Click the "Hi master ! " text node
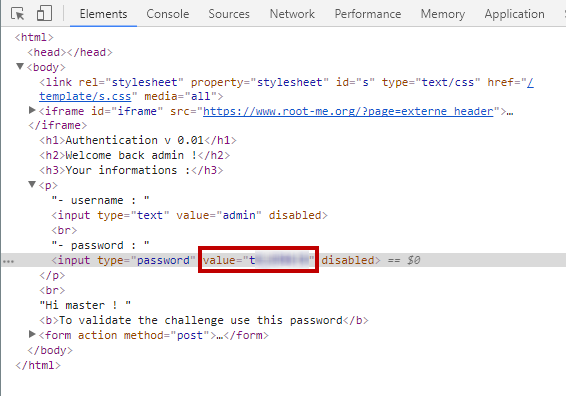 85,305
